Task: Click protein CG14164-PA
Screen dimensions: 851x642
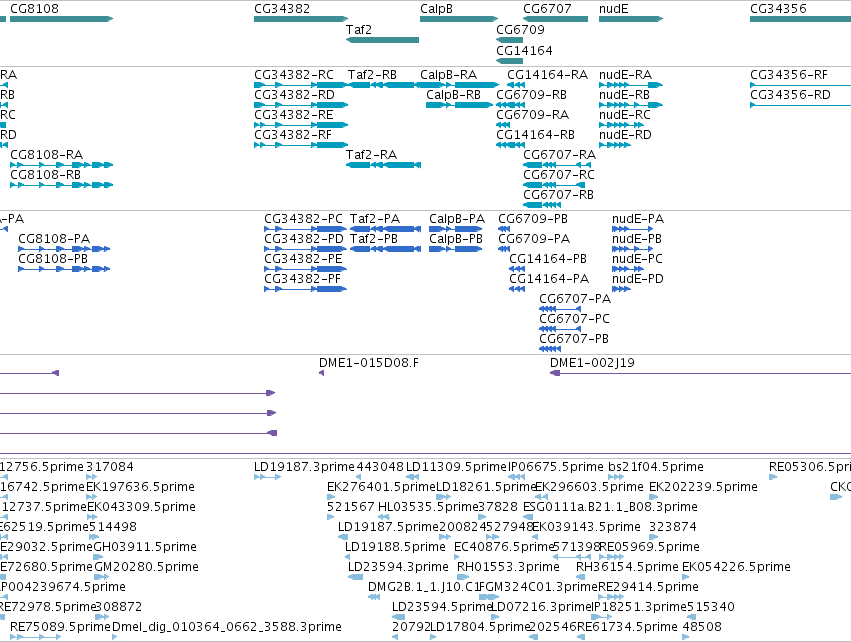Action: click(549, 279)
